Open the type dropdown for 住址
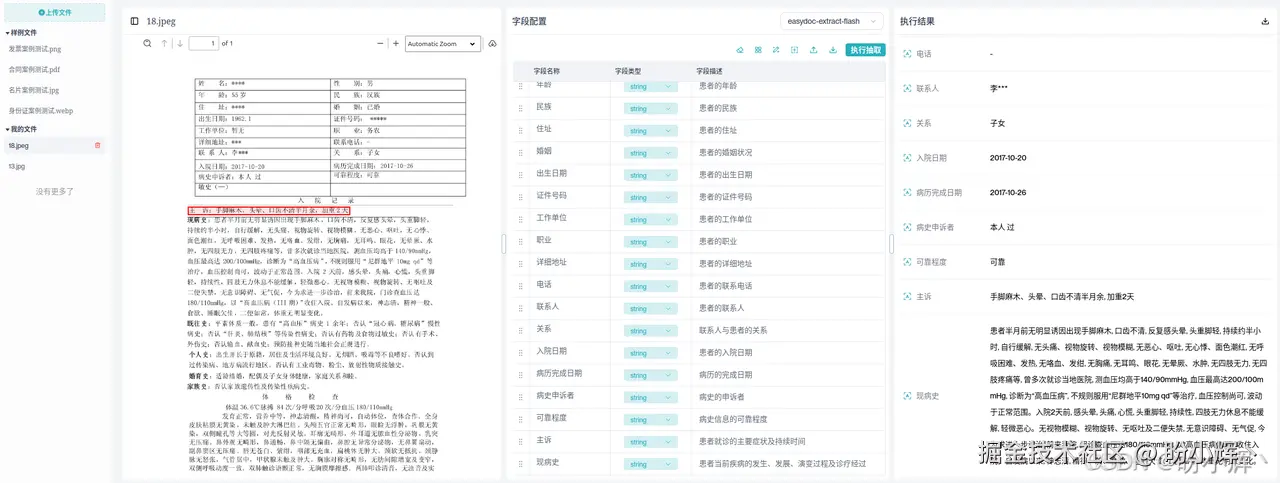 pyautogui.click(x=650, y=131)
